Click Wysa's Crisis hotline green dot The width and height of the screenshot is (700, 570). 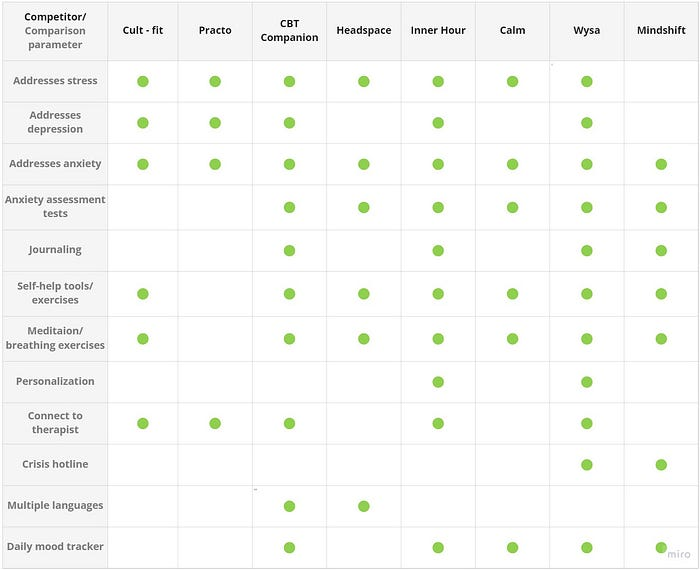(x=587, y=465)
